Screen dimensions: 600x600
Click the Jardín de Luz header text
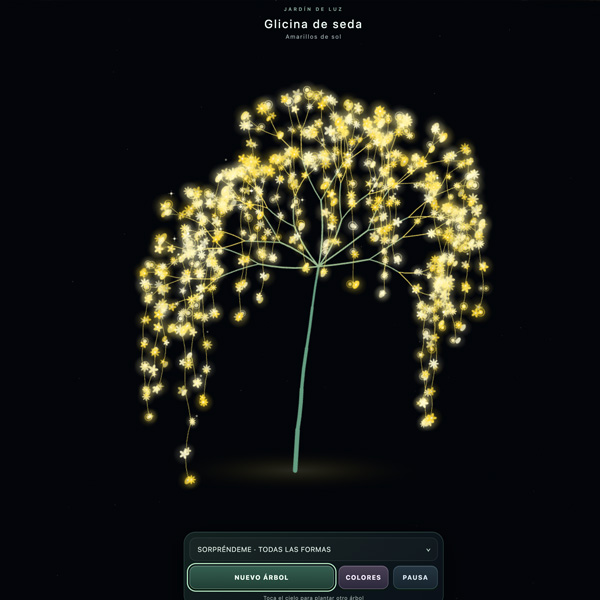coord(313,9)
